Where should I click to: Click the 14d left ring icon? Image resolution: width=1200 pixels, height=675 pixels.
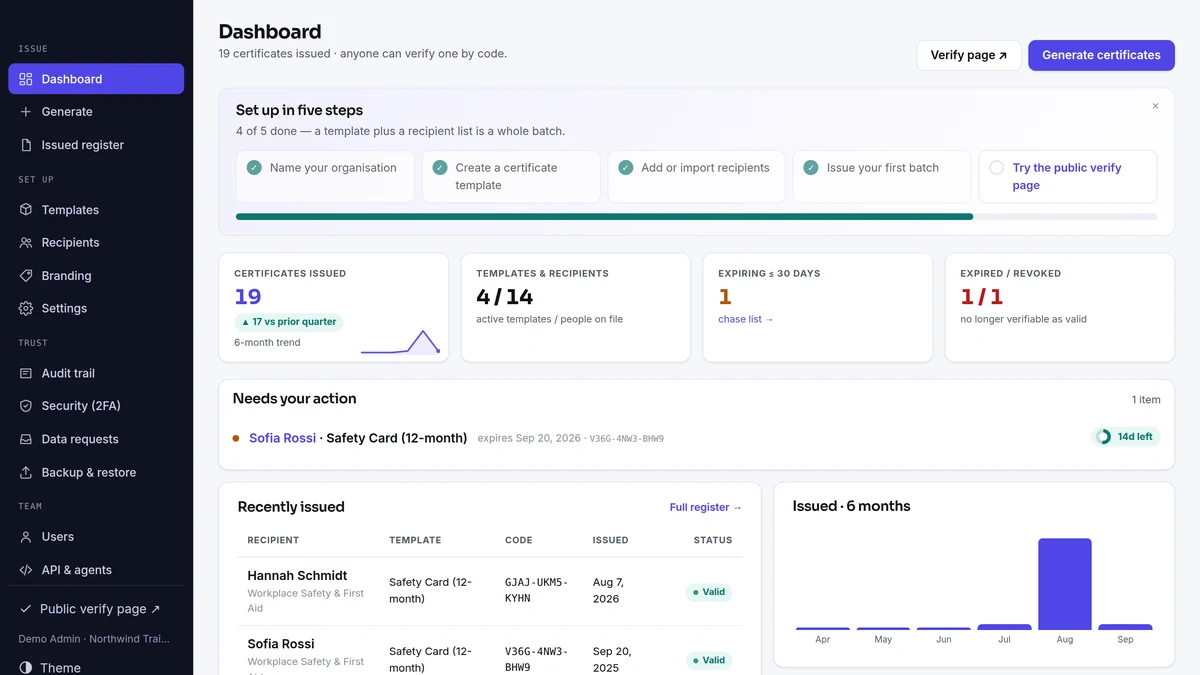tap(1104, 437)
